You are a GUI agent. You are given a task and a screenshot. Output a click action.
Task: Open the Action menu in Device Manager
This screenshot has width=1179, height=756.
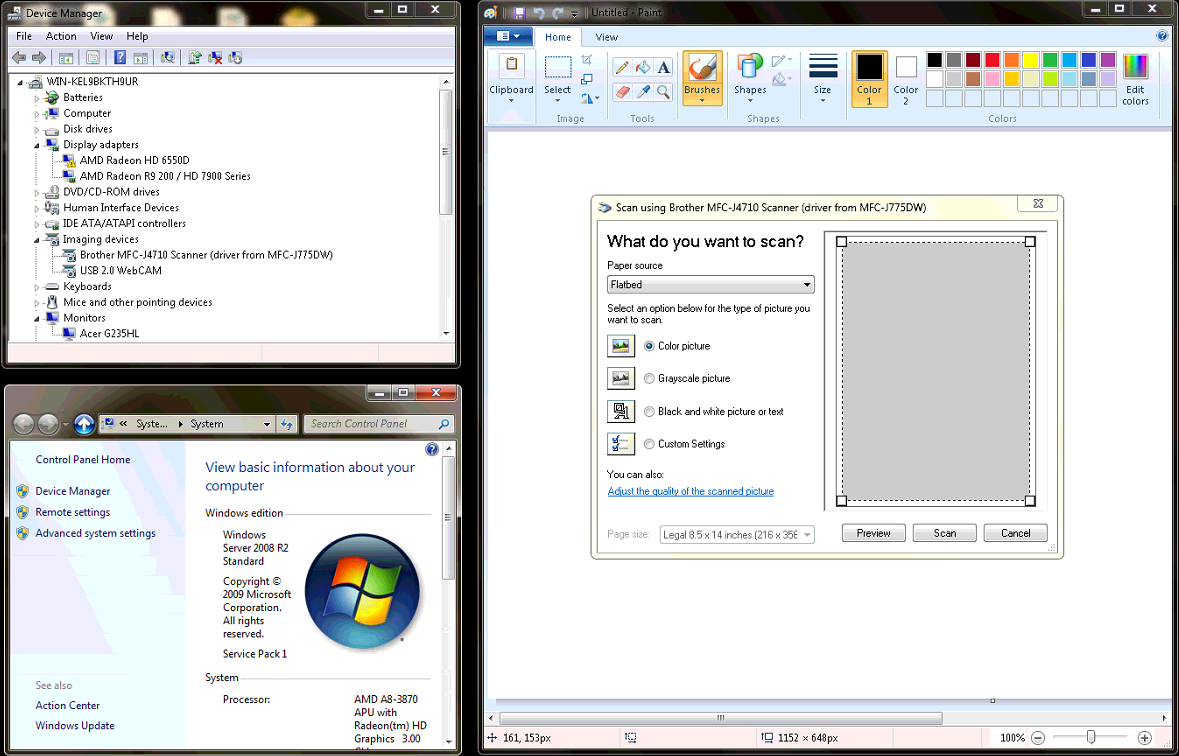[61, 35]
